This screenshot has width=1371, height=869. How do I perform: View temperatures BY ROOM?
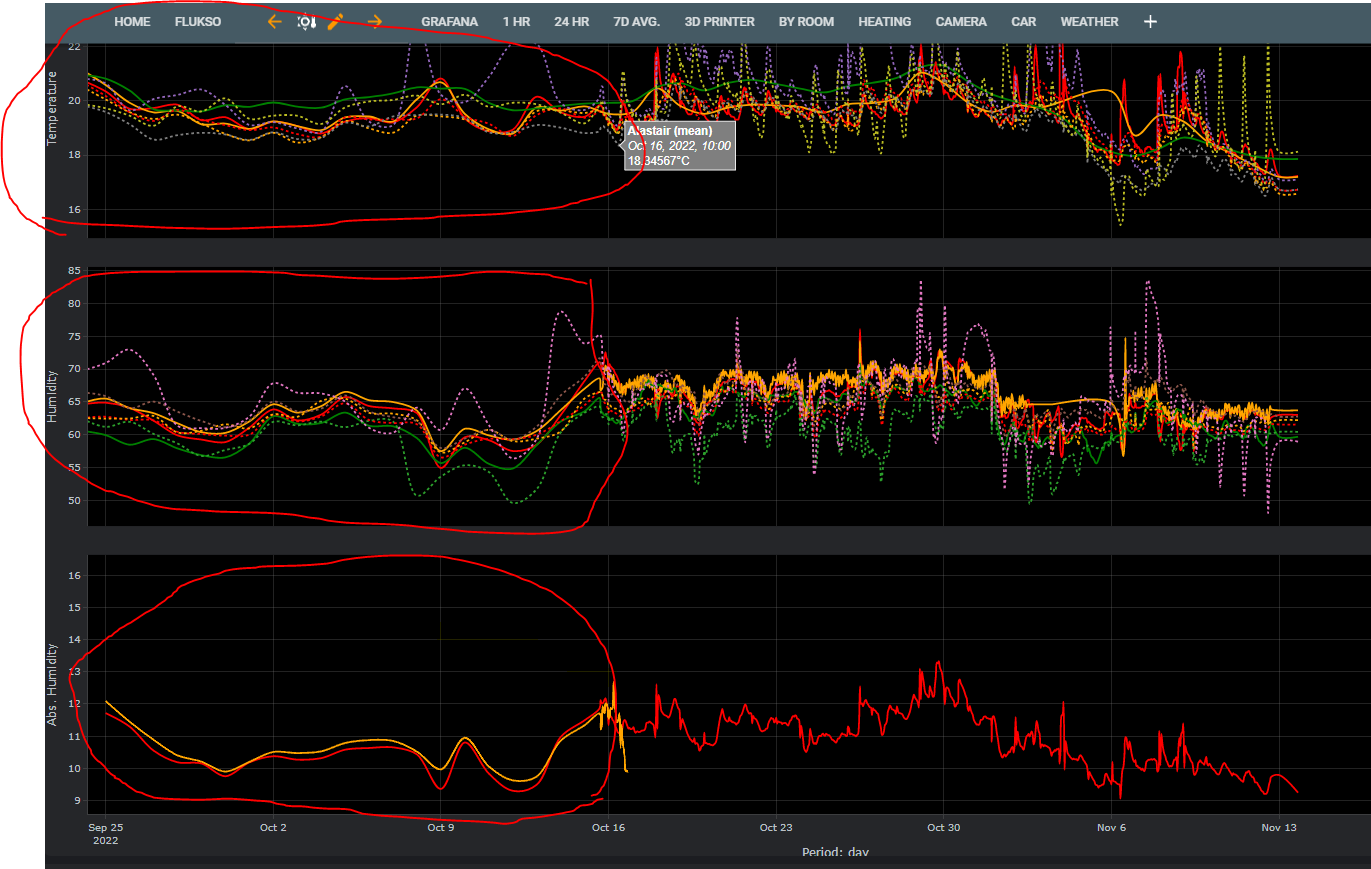pos(806,21)
